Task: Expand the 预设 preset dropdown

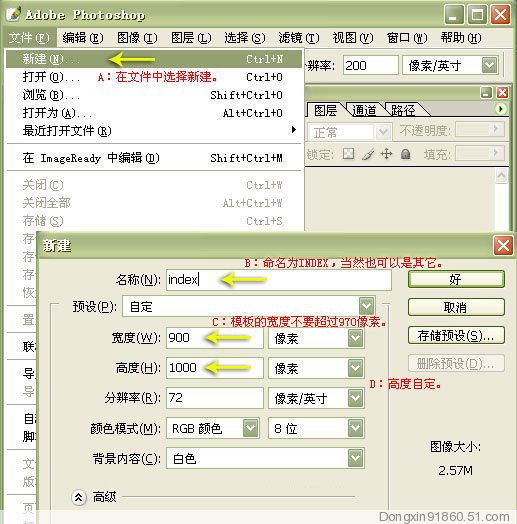Action: click(367, 306)
